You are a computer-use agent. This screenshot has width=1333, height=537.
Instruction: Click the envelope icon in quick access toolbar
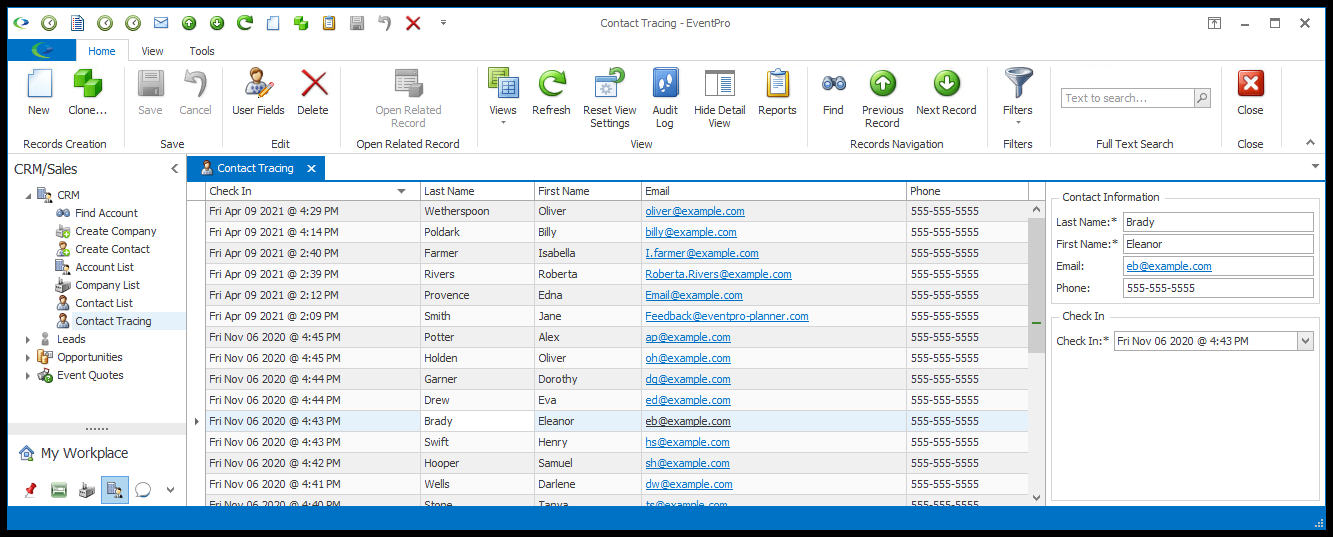click(160, 22)
